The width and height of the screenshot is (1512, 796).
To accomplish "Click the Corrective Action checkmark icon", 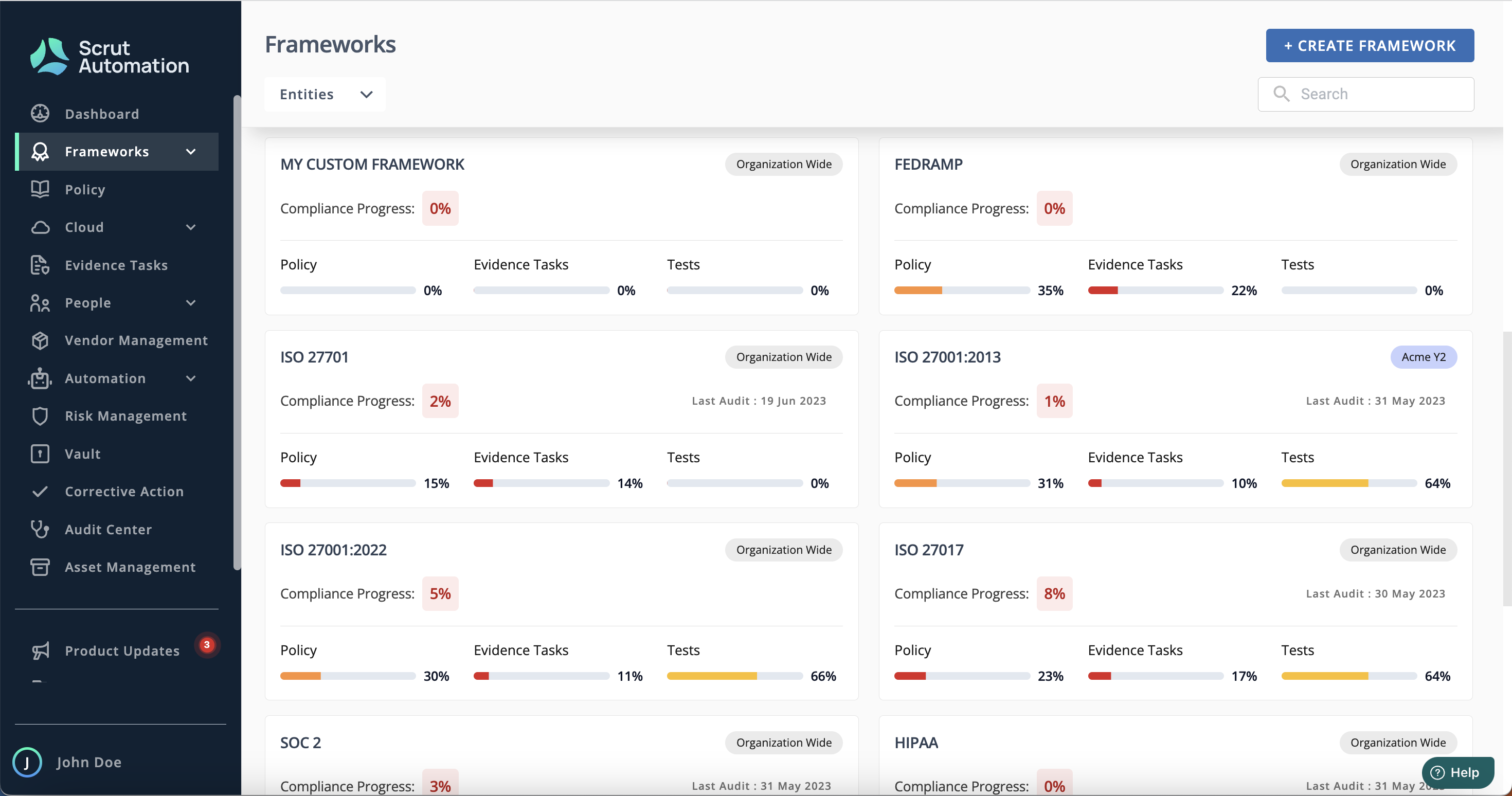I will (x=40, y=492).
